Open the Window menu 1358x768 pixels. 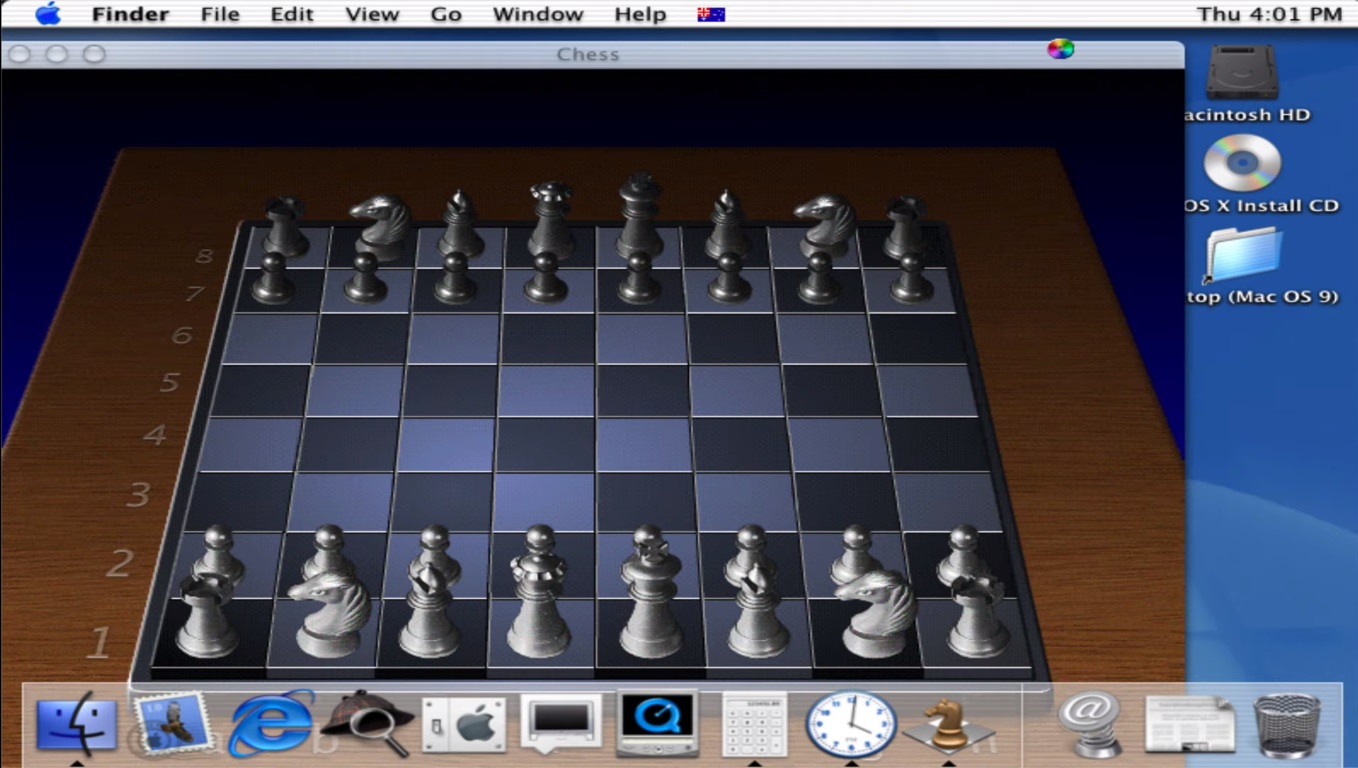coord(538,14)
